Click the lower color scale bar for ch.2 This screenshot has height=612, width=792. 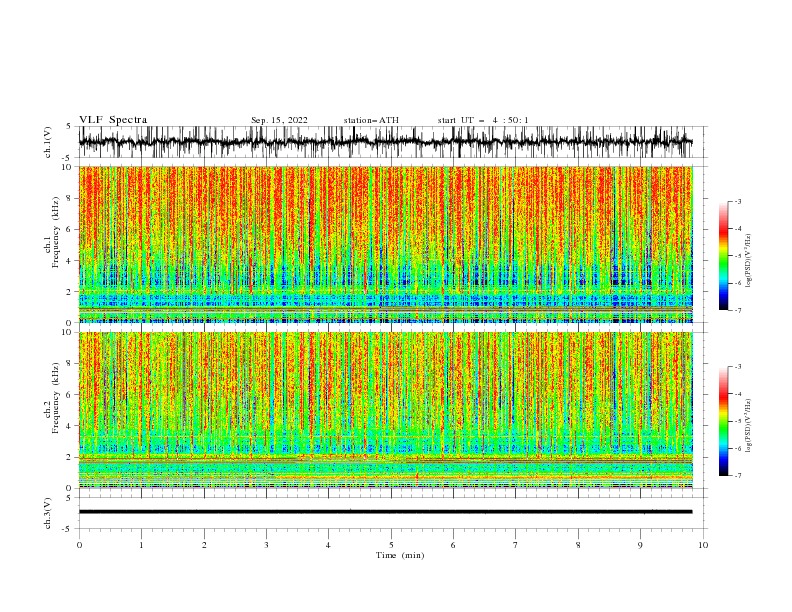pos(724,421)
